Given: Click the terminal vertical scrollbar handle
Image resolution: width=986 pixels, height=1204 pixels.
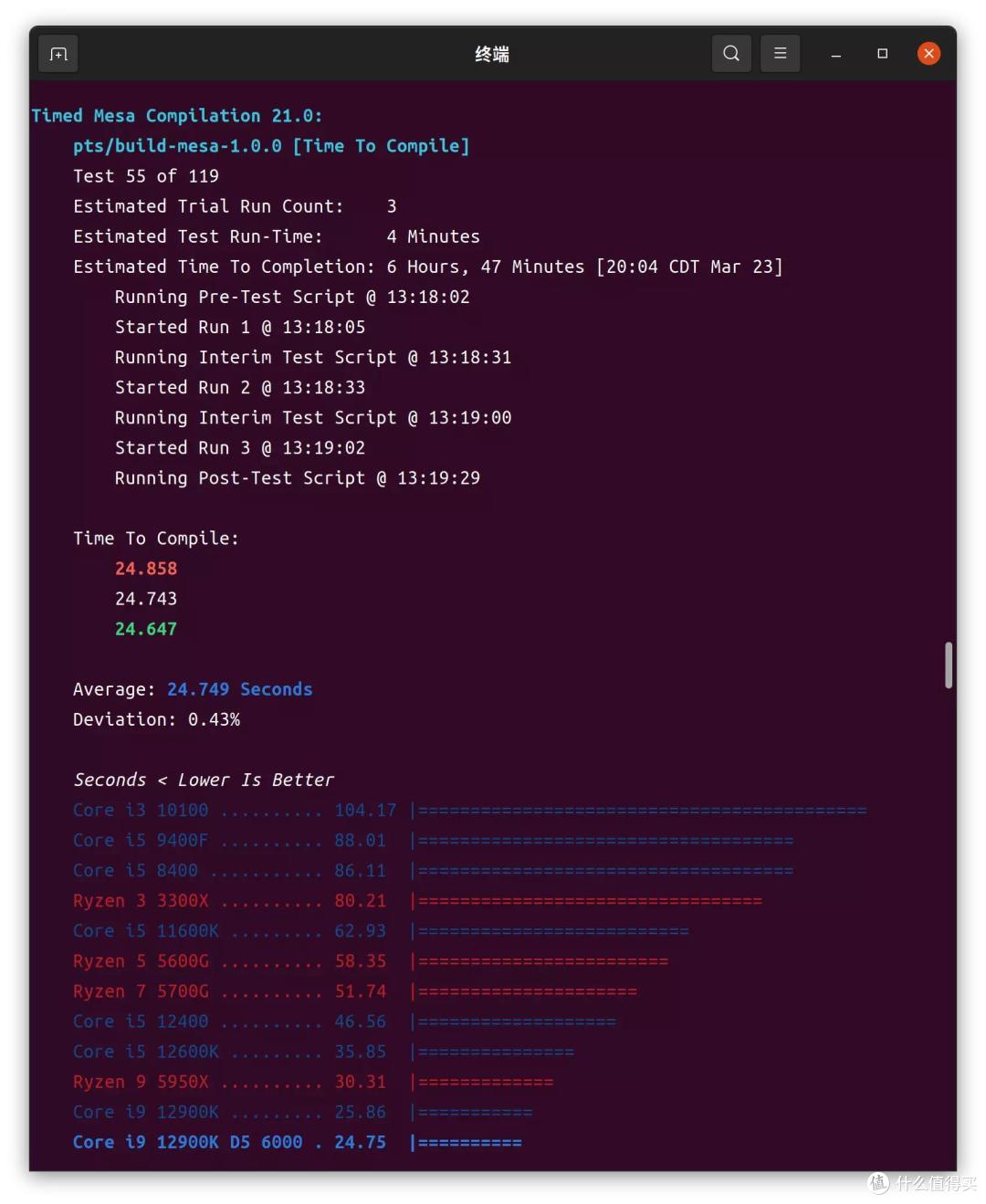Looking at the screenshot, I should [949, 665].
